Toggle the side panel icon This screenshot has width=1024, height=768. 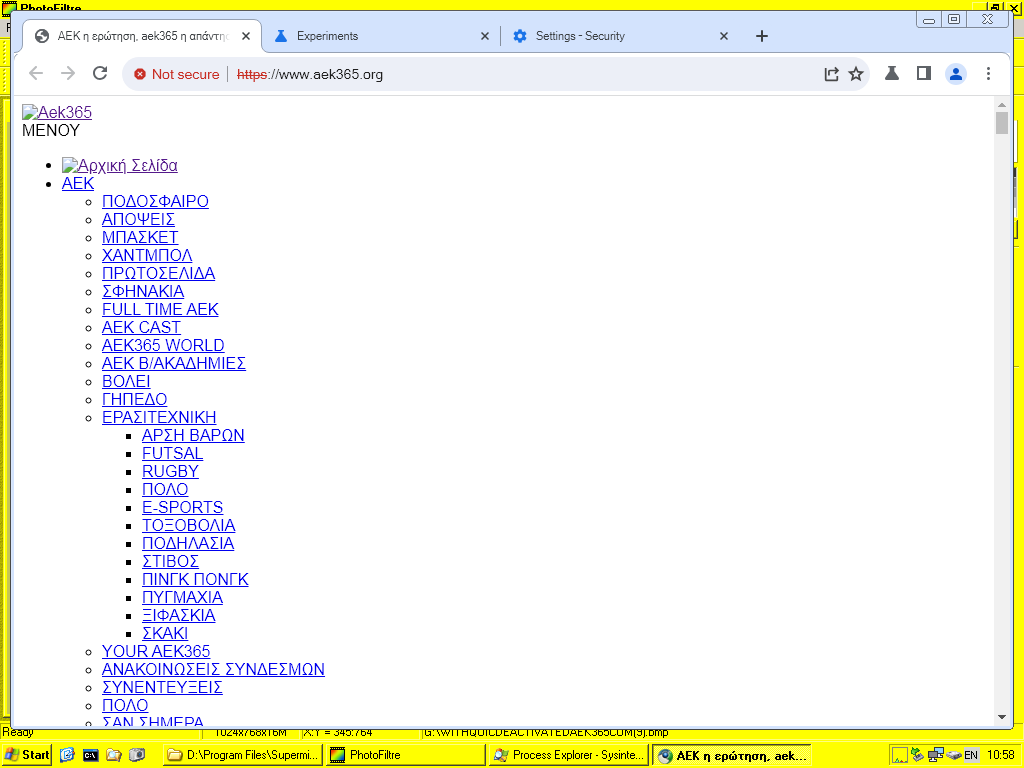(923, 74)
